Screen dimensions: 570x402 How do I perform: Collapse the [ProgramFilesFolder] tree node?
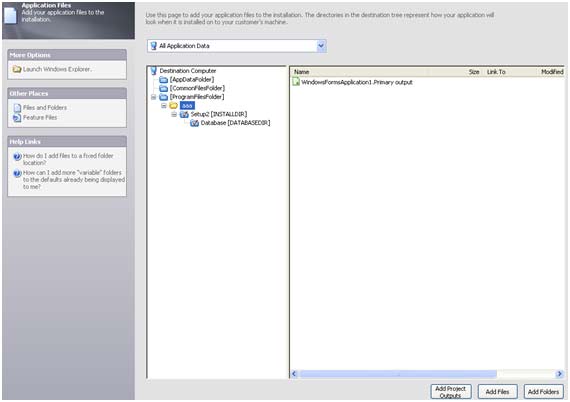tap(153, 97)
